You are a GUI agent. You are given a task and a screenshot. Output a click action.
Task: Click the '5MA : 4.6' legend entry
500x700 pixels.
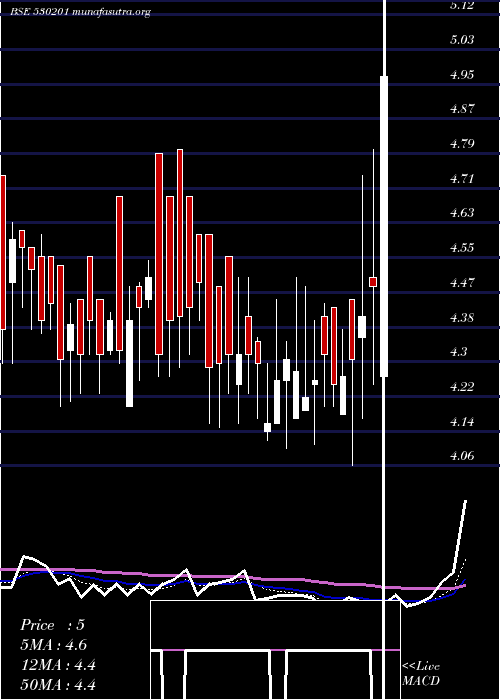(x=54, y=645)
